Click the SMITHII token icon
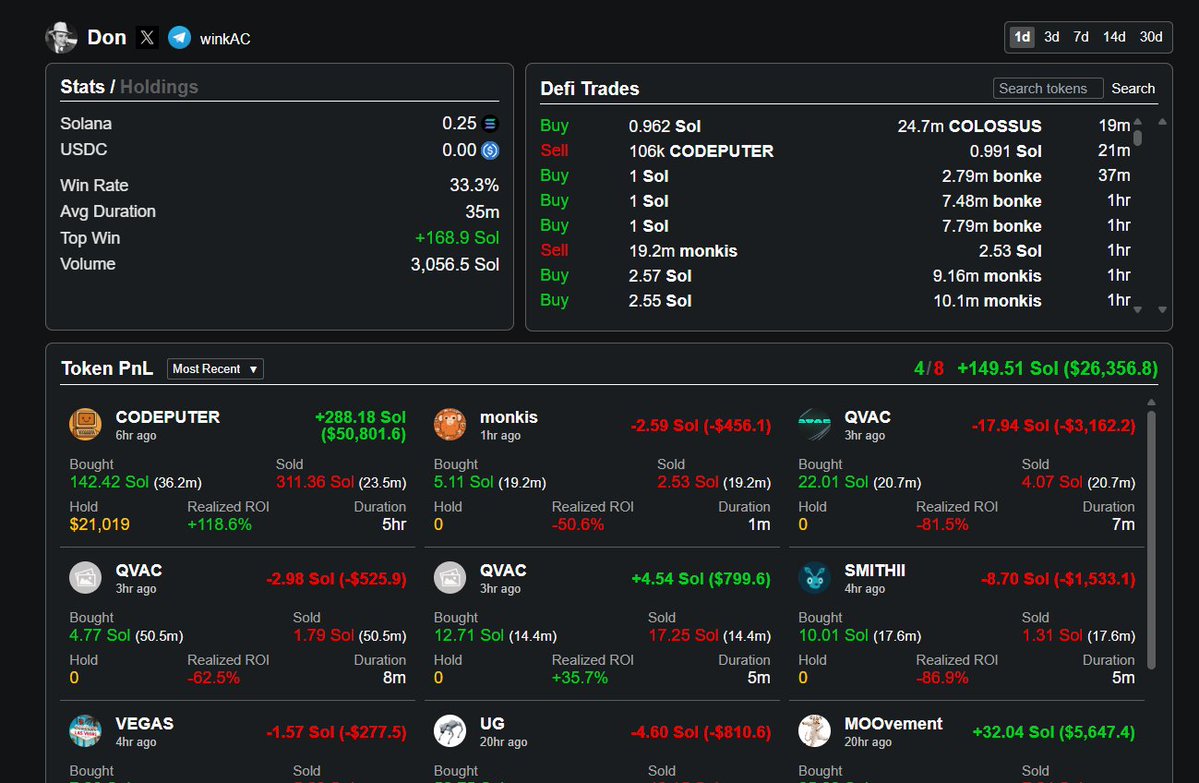 814,578
